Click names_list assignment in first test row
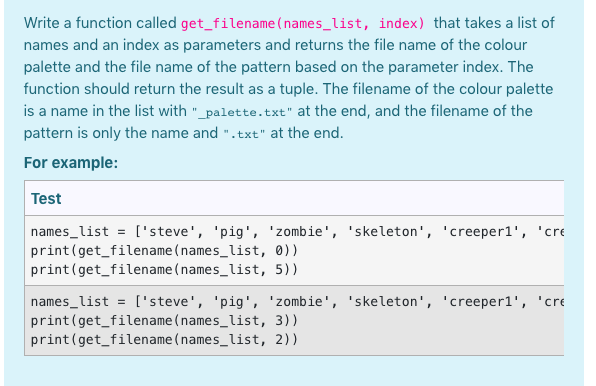Screen dimensions: 596x386 [297, 232]
